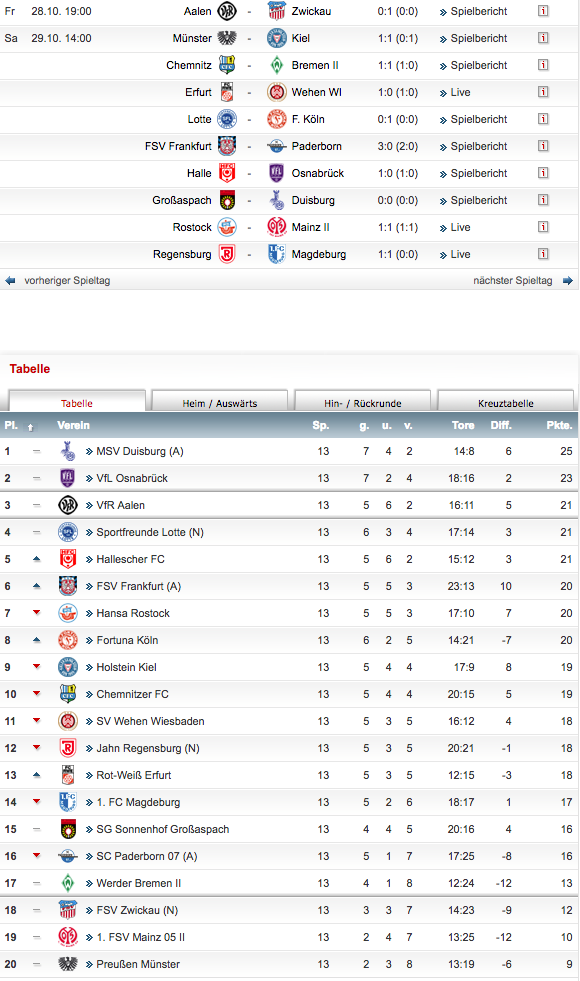The height and width of the screenshot is (981, 580).
Task: Click the Preußen Münster crest in the table
Action: point(68,964)
